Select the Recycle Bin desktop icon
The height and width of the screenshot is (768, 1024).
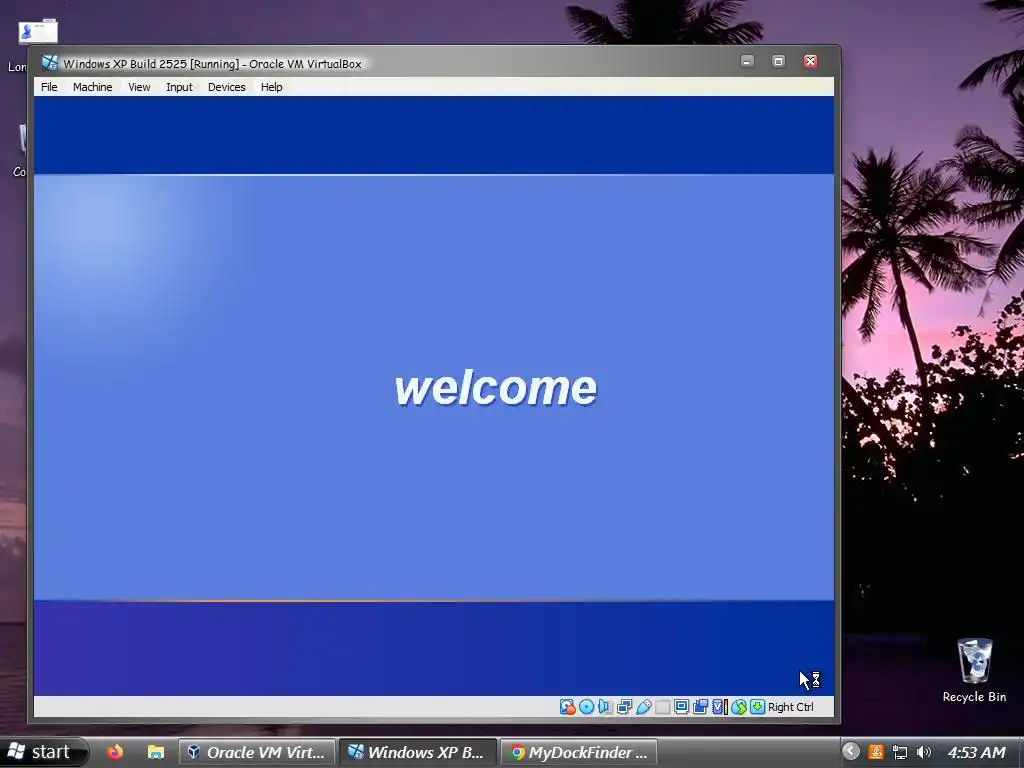pyautogui.click(x=974, y=670)
